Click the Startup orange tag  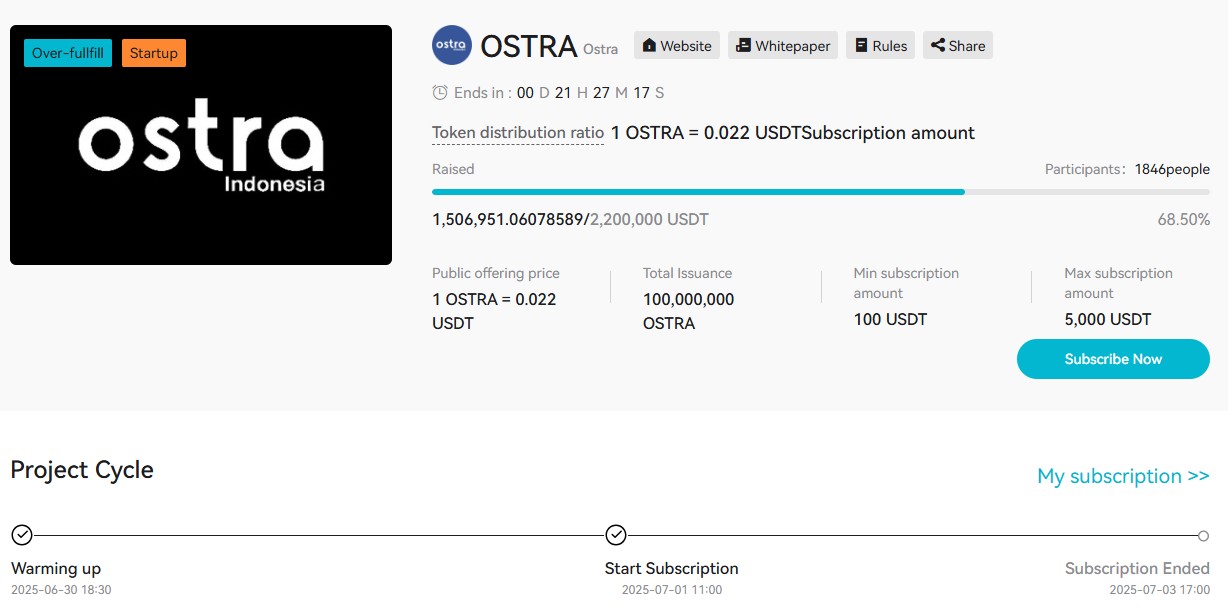tap(154, 53)
